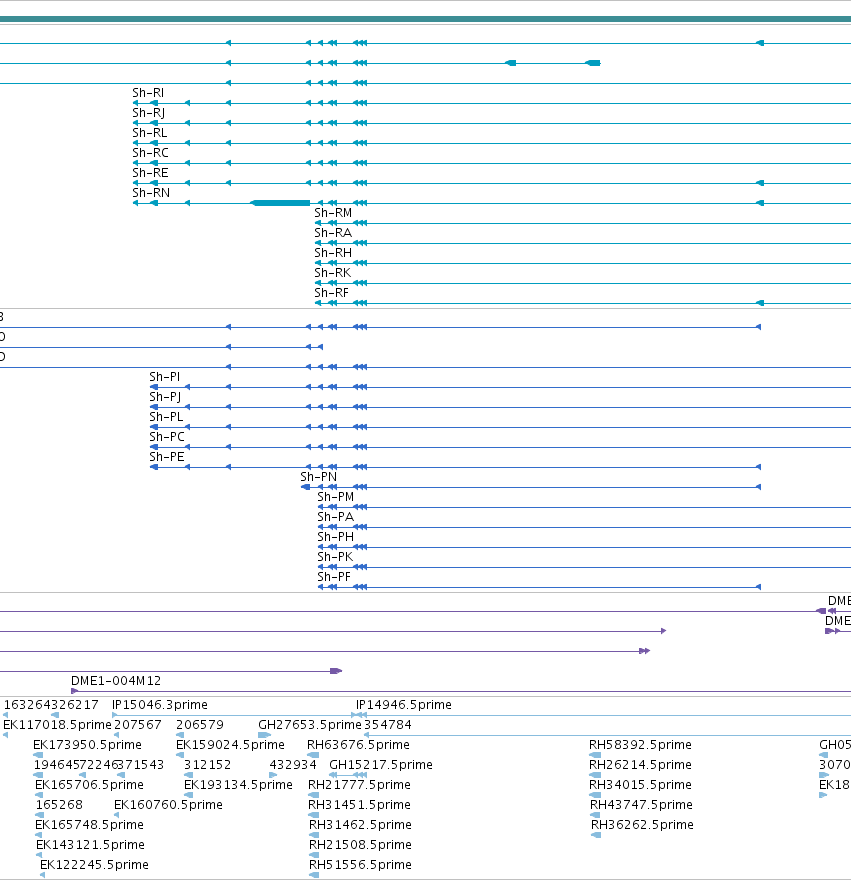The image size is (851, 880).
Task: Select the 206579 feature label
Action: 200,725
